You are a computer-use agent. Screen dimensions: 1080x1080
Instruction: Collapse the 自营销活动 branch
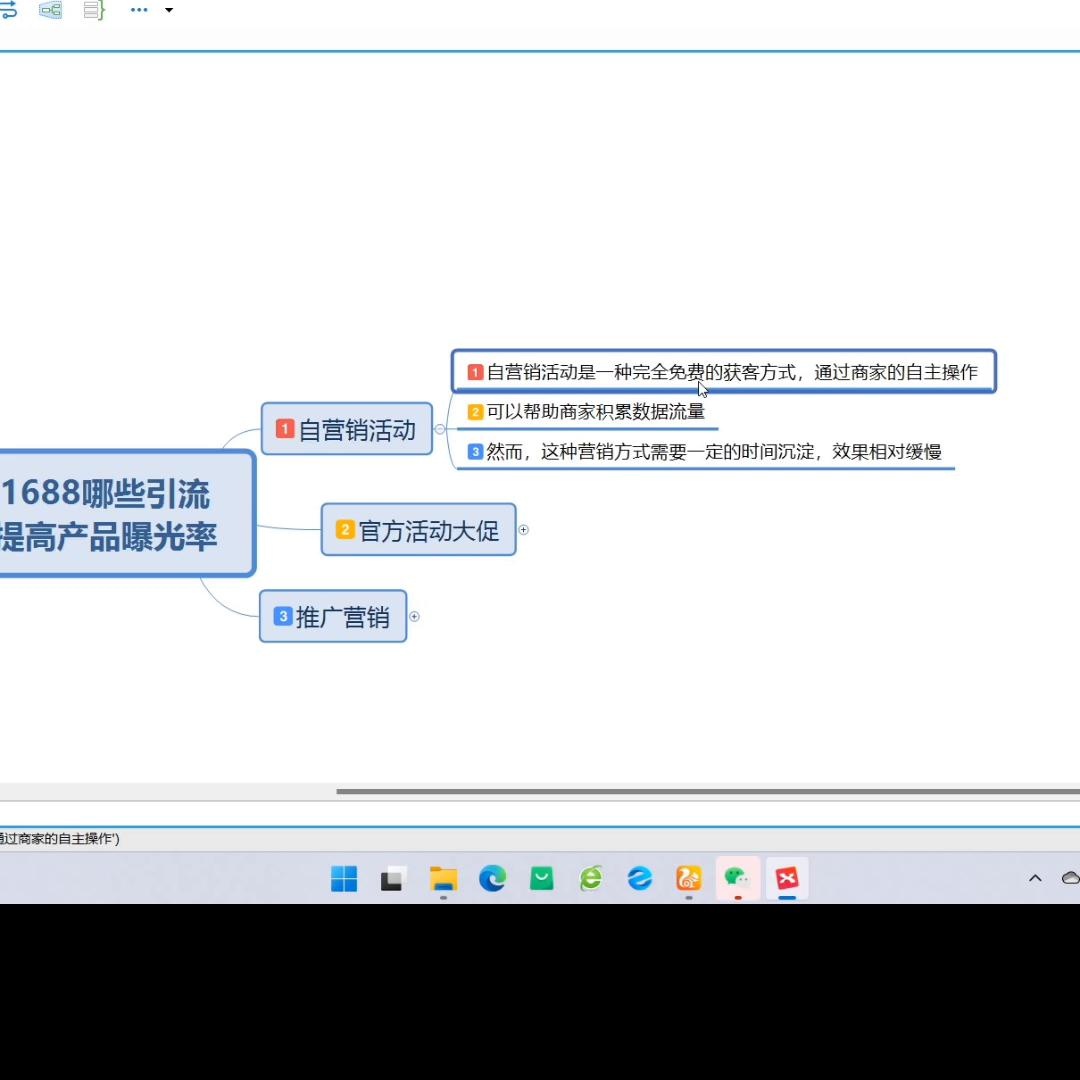point(439,429)
